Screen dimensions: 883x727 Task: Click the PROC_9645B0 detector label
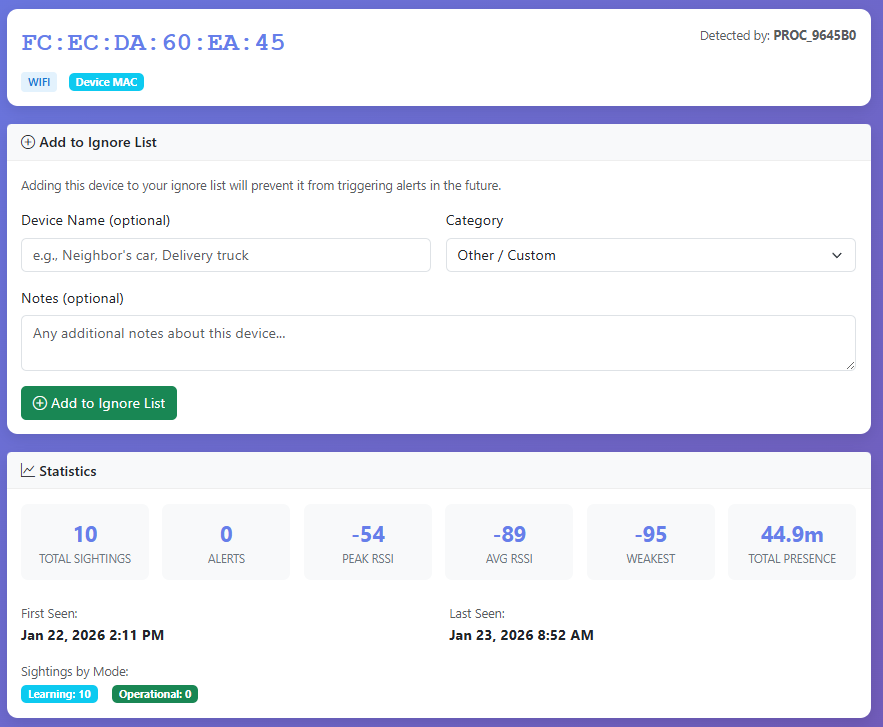click(814, 35)
